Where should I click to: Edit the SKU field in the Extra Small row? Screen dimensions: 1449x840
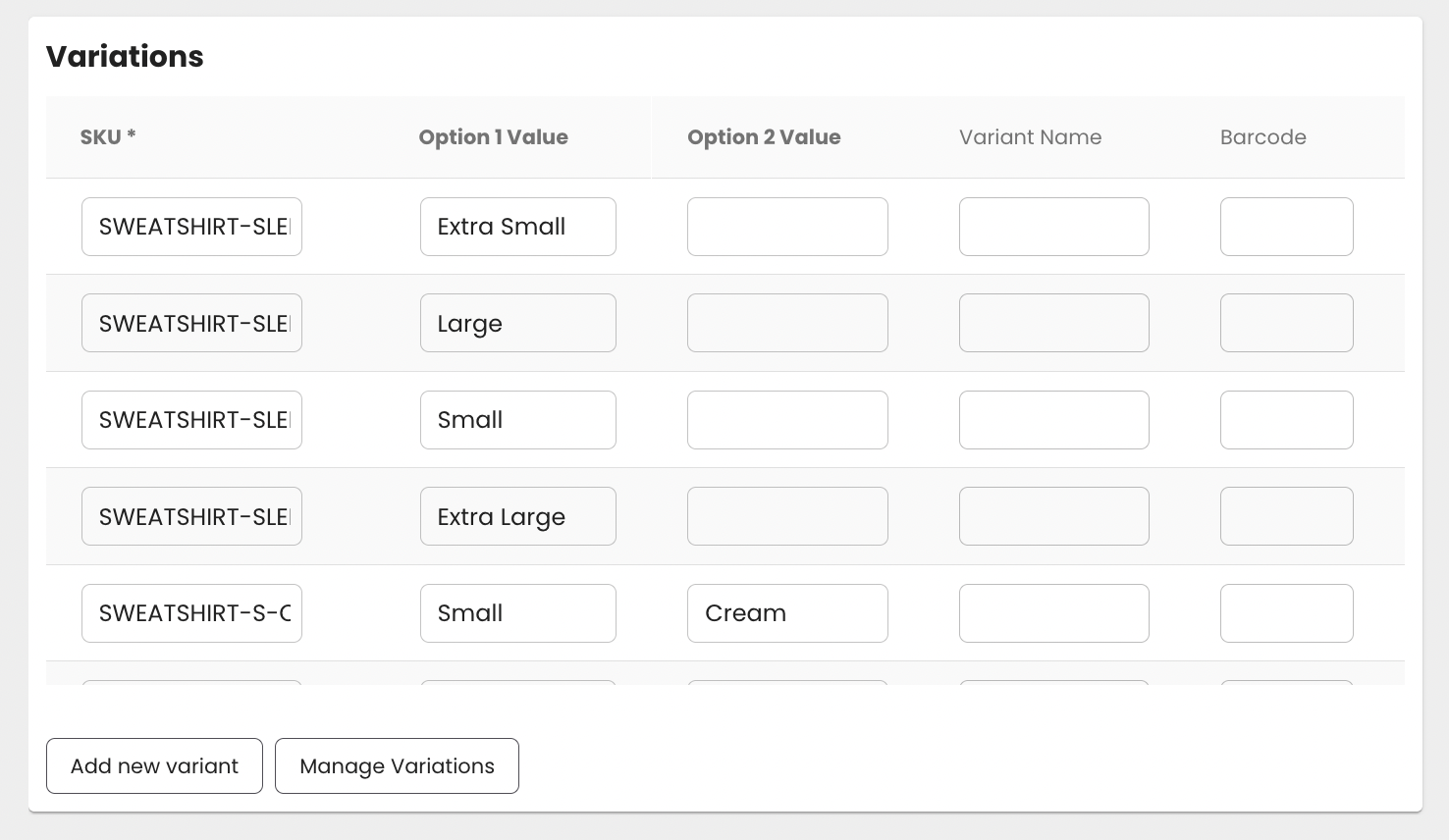tap(191, 227)
